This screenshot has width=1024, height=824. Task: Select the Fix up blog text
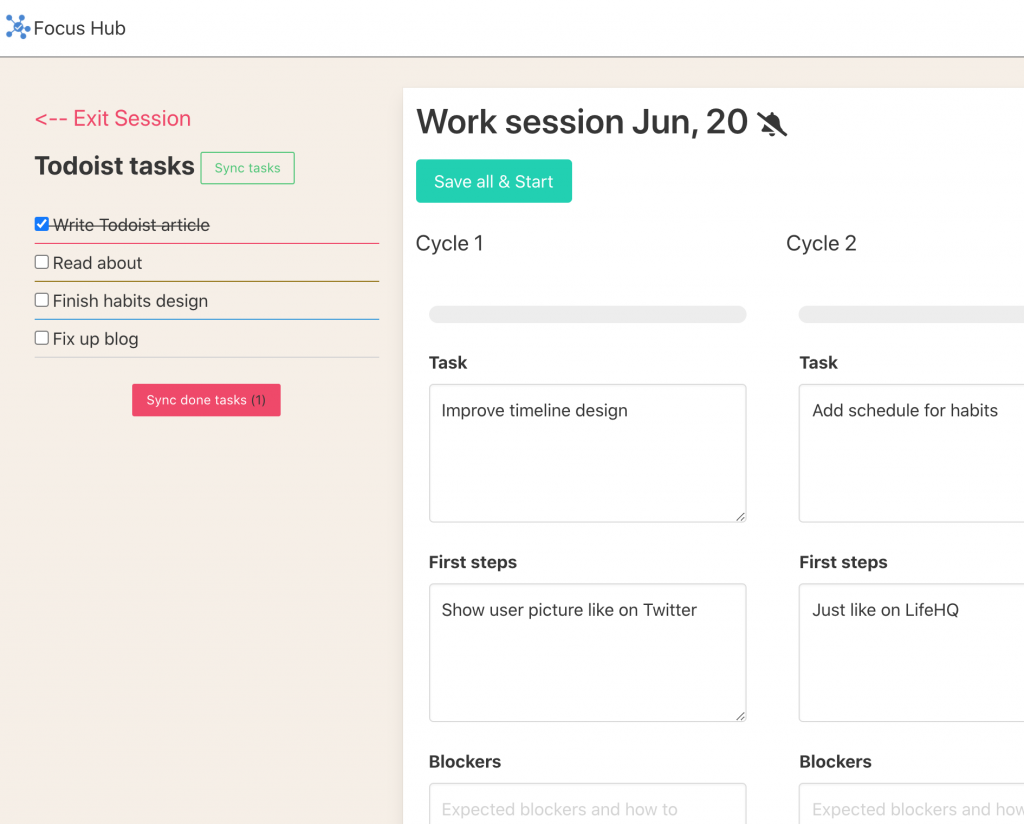pos(95,339)
